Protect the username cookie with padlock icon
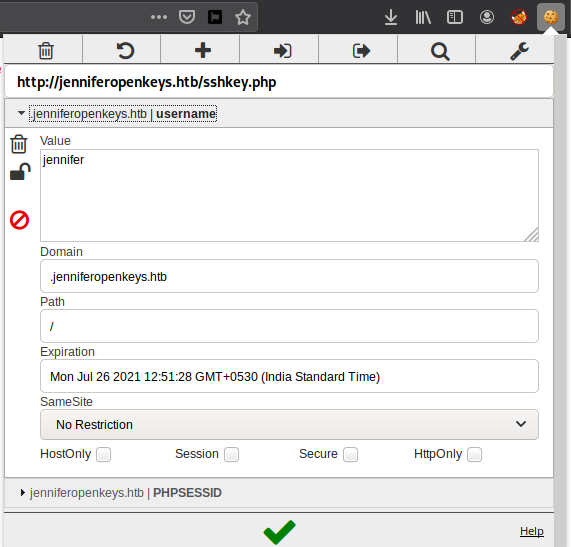This screenshot has width=571, height=547. [20, 172]
